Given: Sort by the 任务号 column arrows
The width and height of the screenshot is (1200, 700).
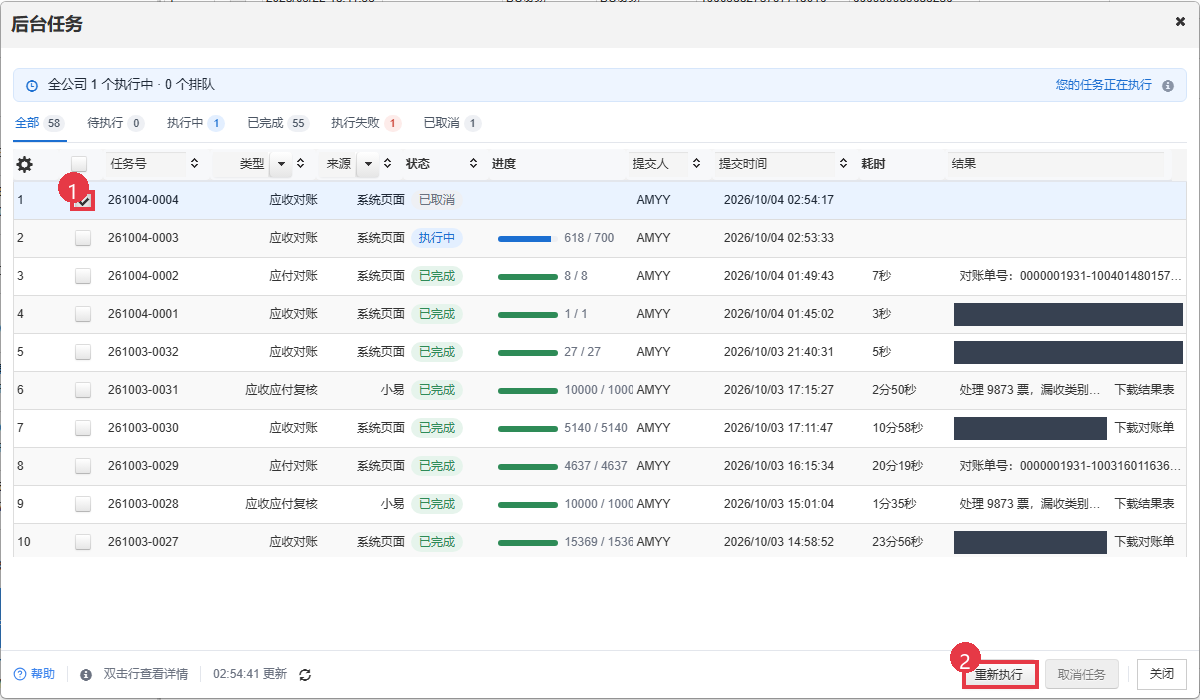Looking at the screenshot, I should [x=194, y=163].
